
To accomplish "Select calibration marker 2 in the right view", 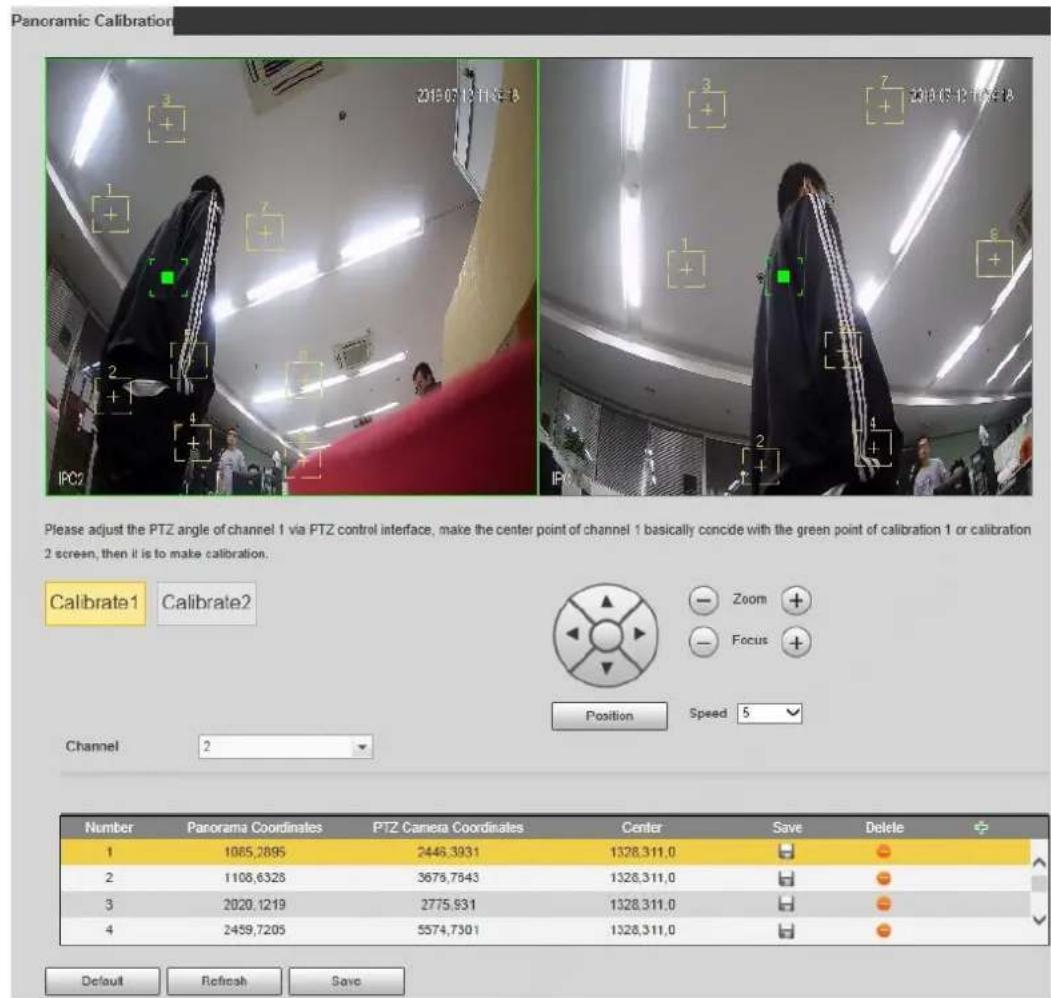I will 761,466.
